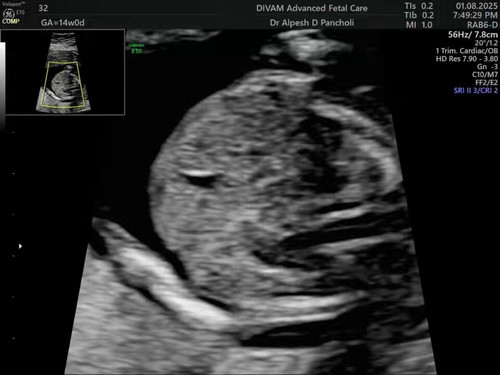Click the date 01.08.2025
This screenshot has width=500, height=375.
(x=477, y=6)
